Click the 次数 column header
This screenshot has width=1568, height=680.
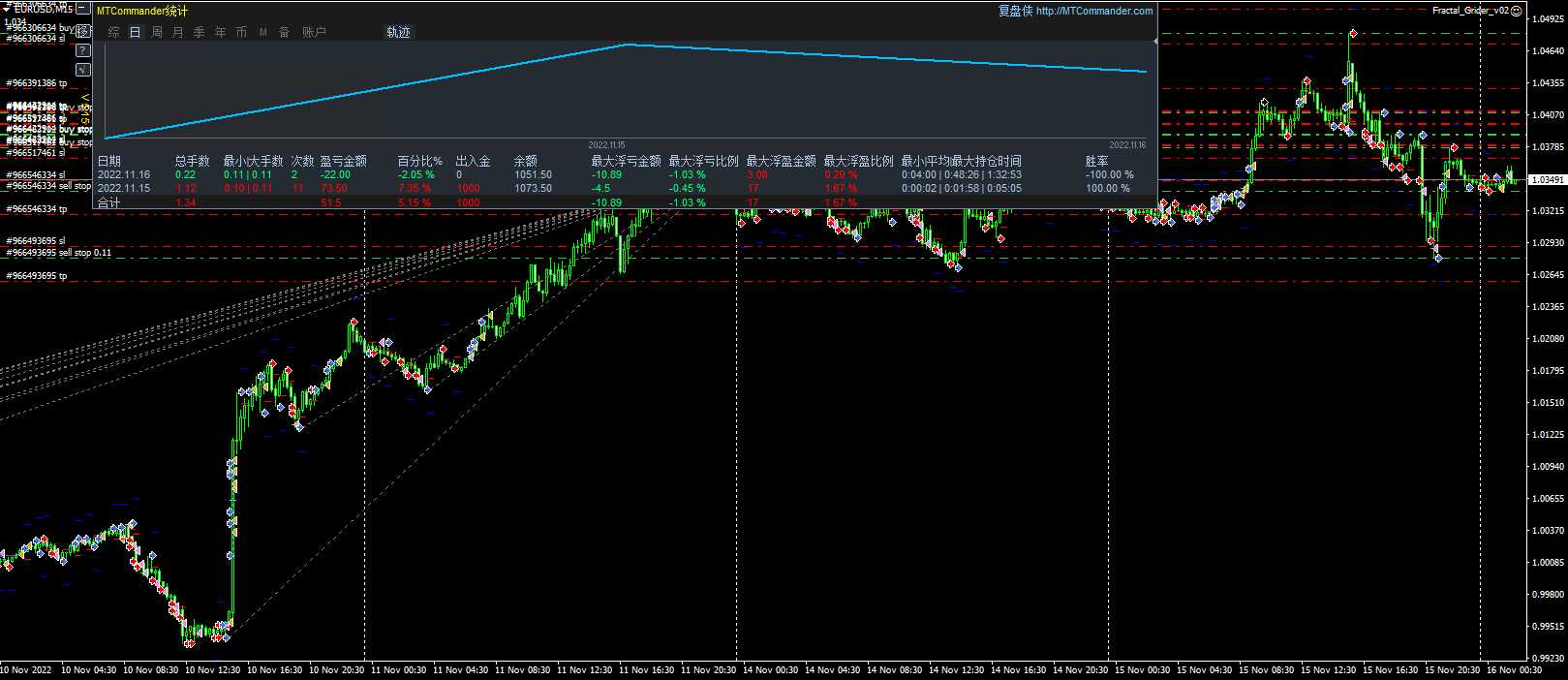click(303, 161)
